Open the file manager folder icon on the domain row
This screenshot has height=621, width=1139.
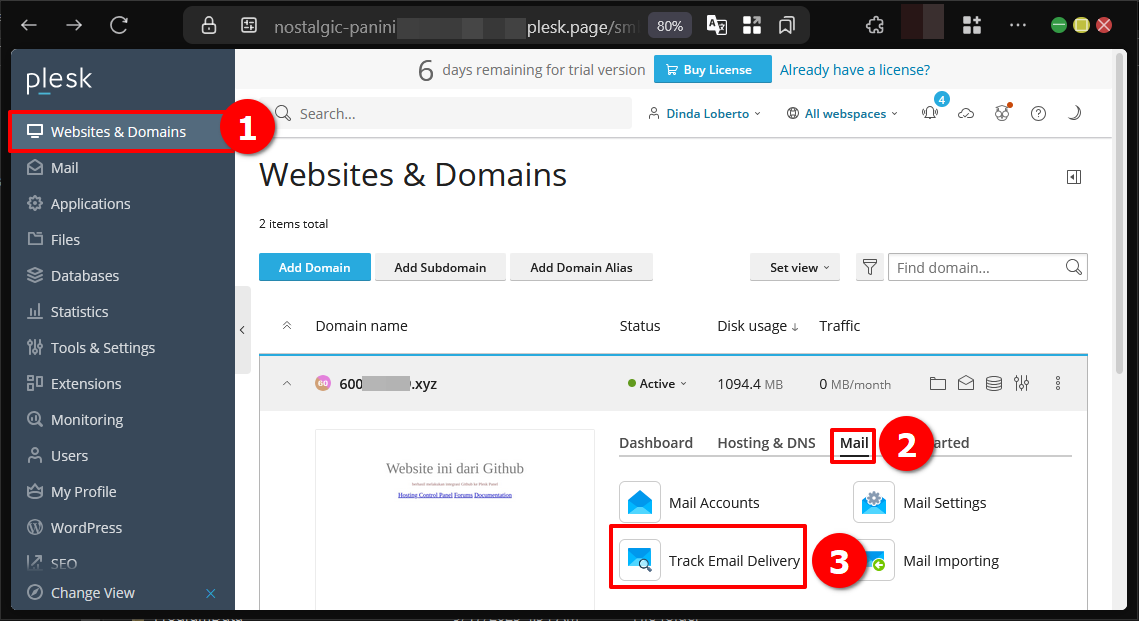937,383
